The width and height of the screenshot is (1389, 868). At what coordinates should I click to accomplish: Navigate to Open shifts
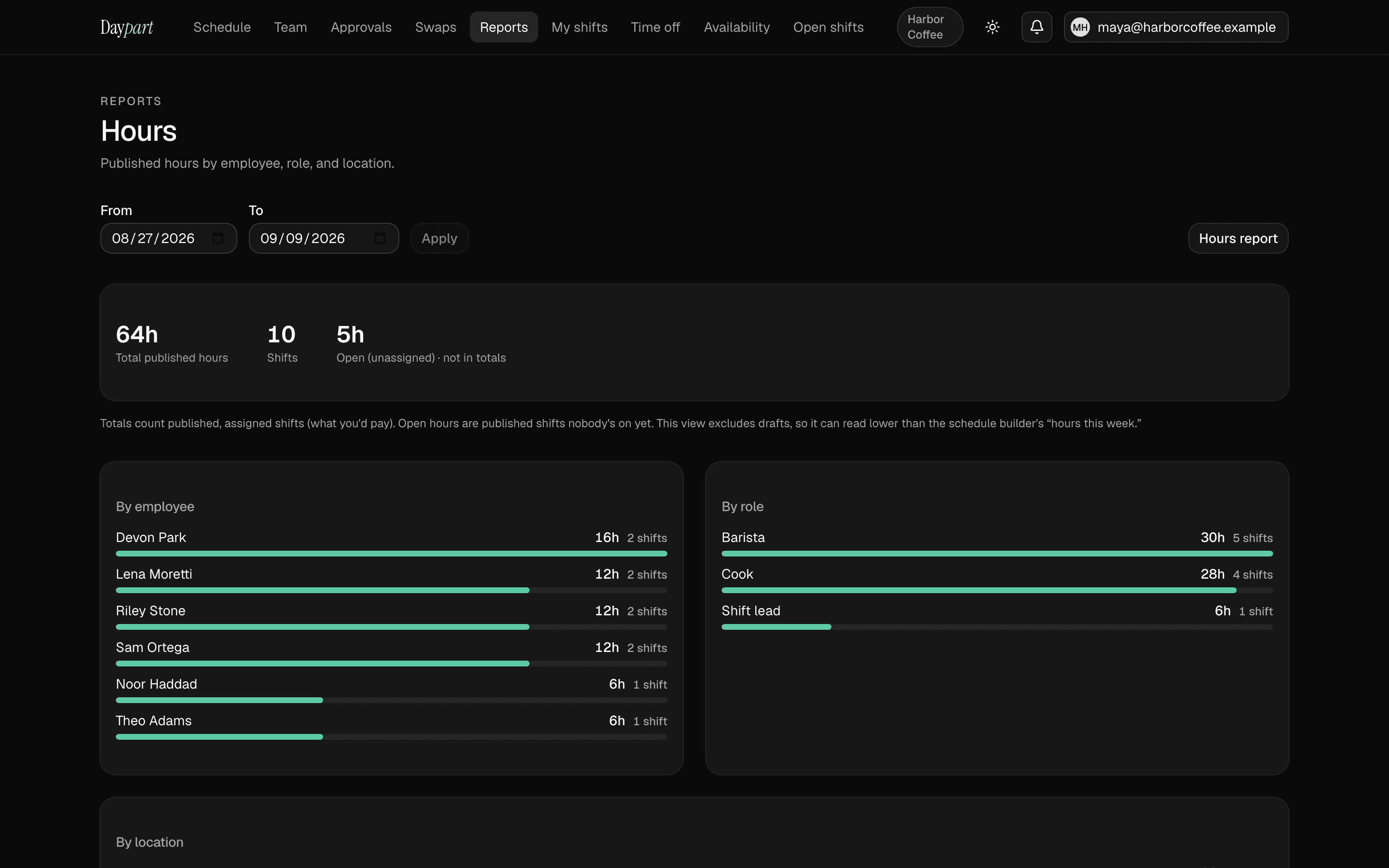click(828, 27)
